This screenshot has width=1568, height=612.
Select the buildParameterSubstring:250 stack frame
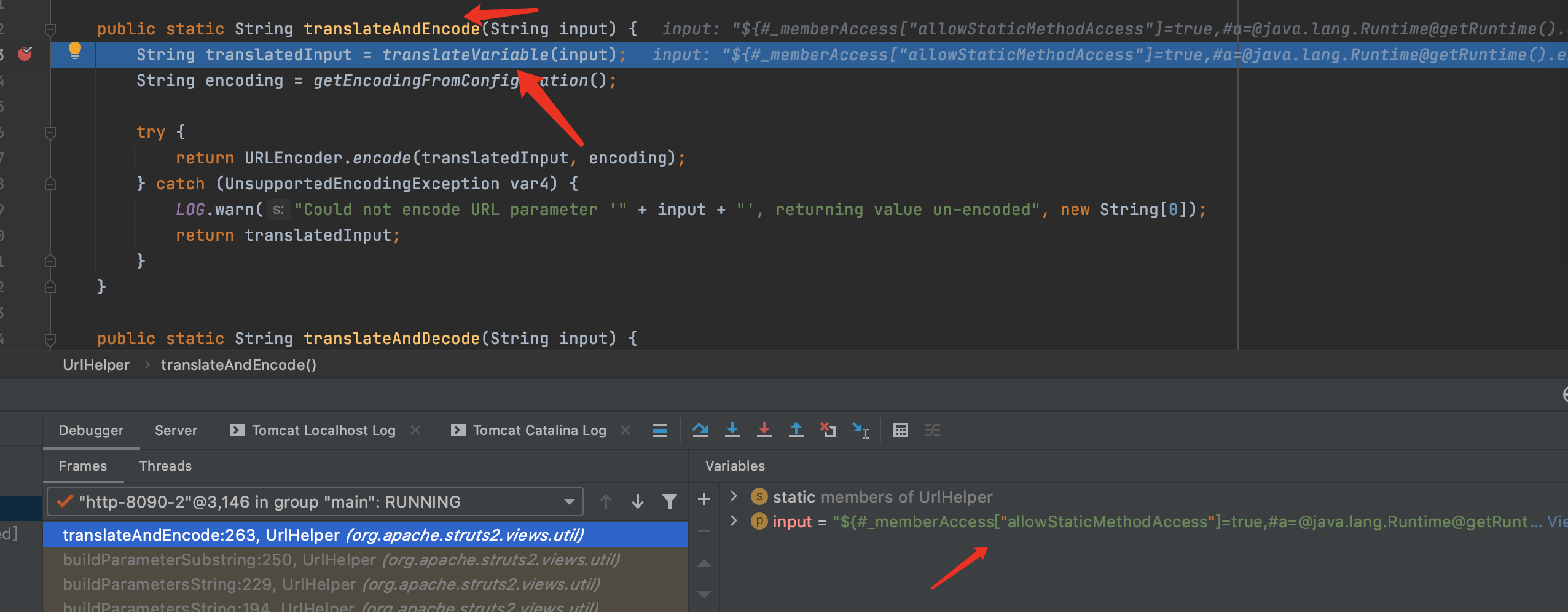click(366, 559)
